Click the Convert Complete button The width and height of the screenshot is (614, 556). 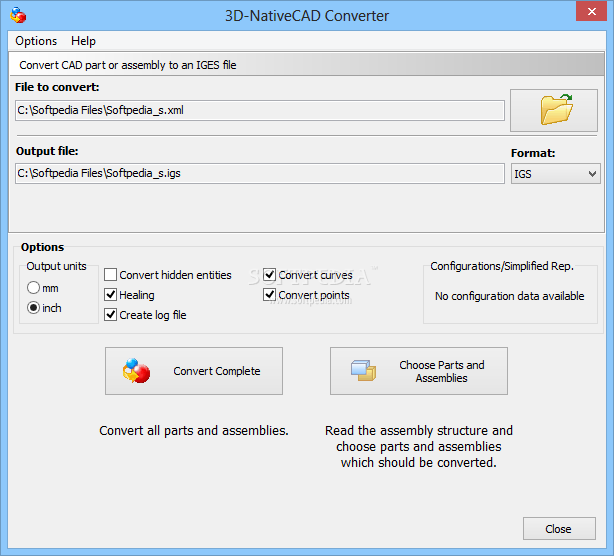194,371
